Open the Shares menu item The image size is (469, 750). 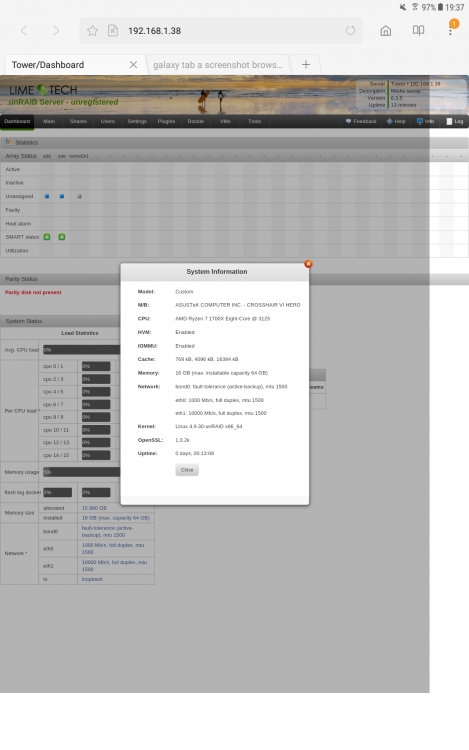[x=78, y=121]
